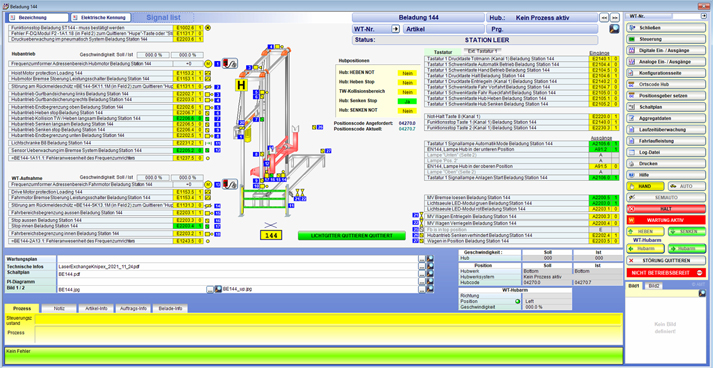Click the Hubmotor frequency converter icon

click(x=230, y=64)
